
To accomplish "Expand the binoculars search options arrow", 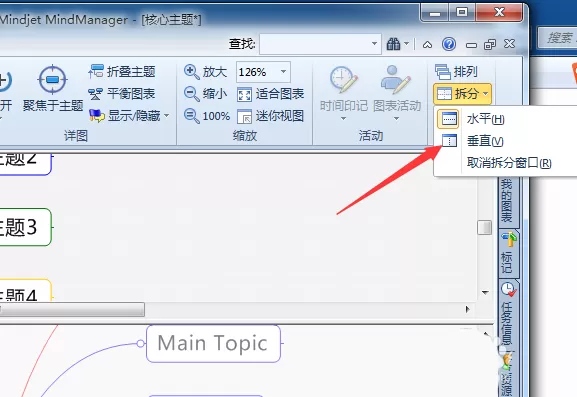I will [407, 43].
